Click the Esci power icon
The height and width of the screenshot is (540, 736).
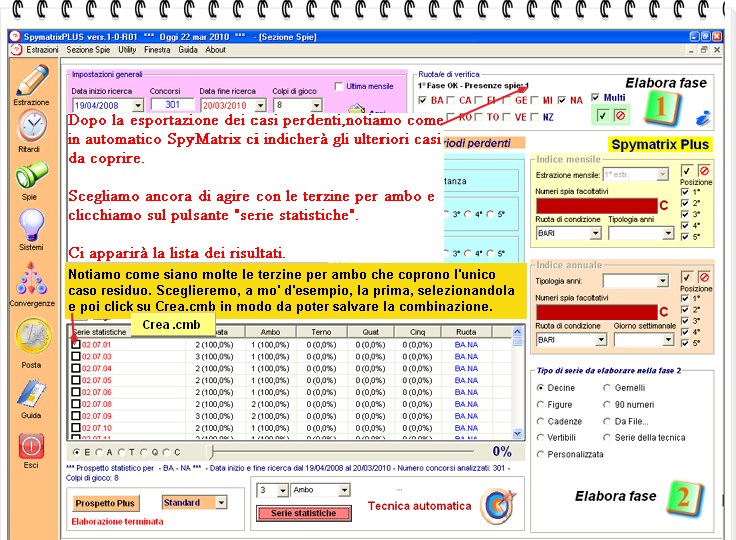[31, 446]
